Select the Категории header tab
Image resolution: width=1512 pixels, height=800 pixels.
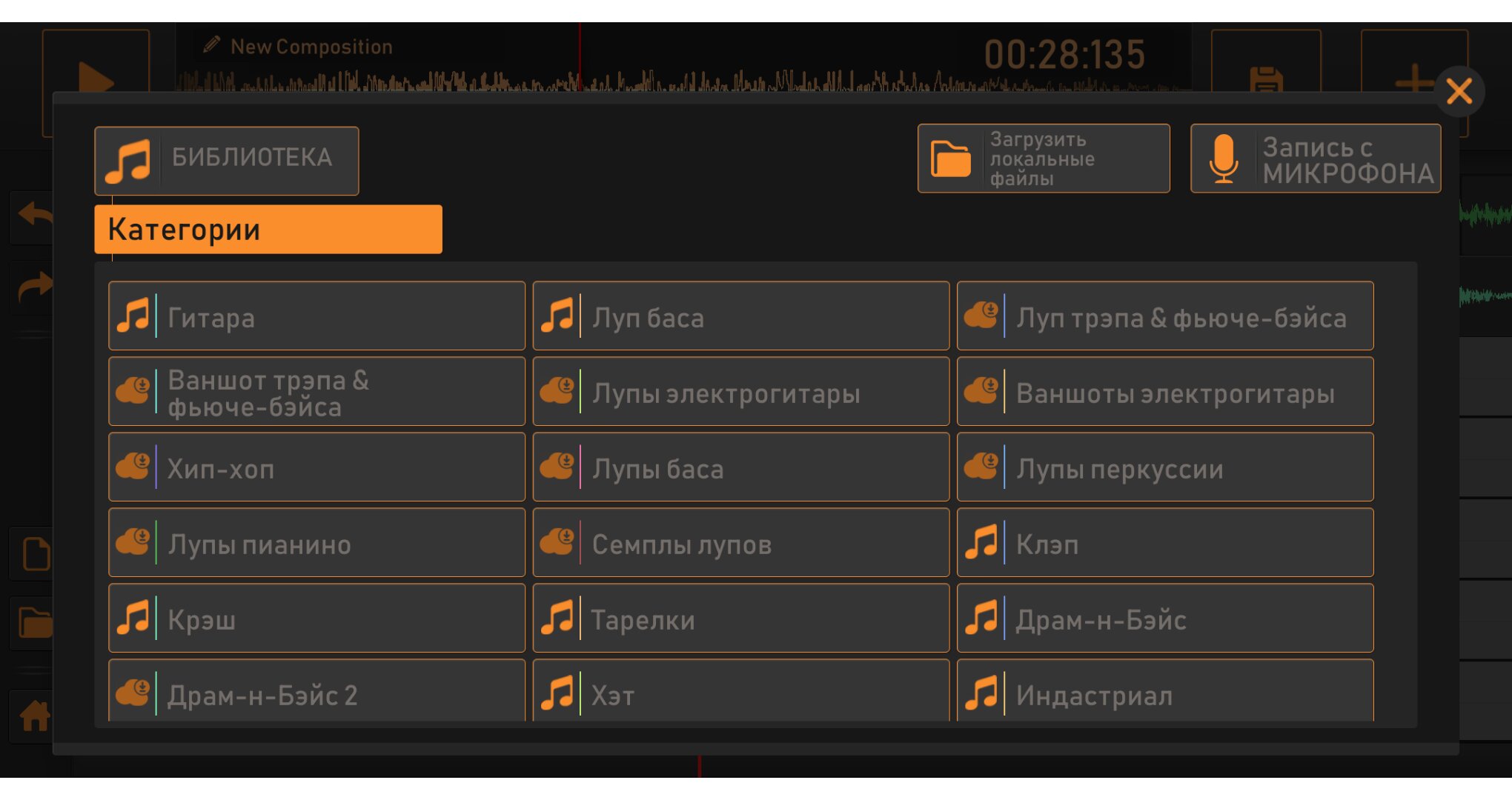(x=268, y=230)
